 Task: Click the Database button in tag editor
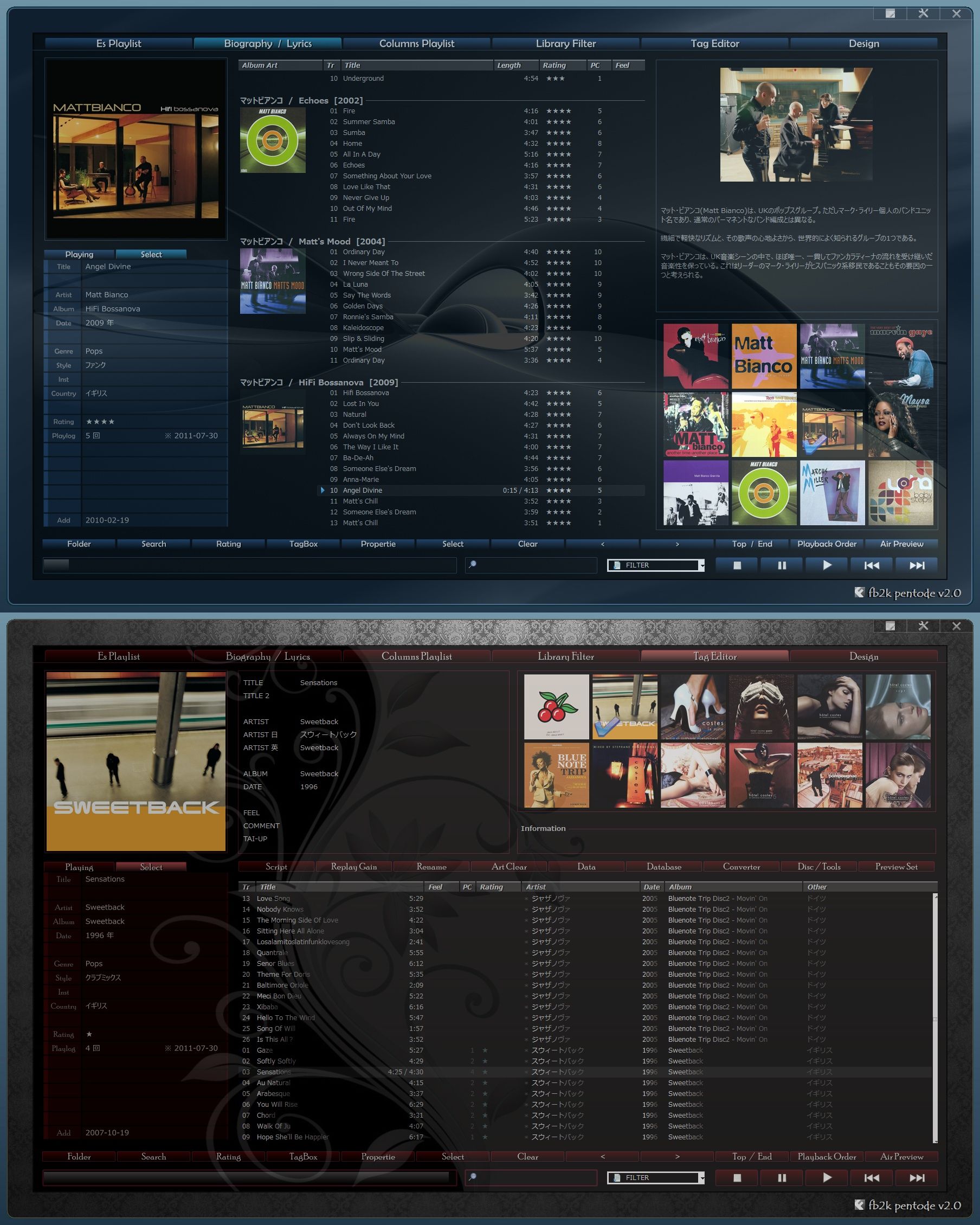pos(664,867)
